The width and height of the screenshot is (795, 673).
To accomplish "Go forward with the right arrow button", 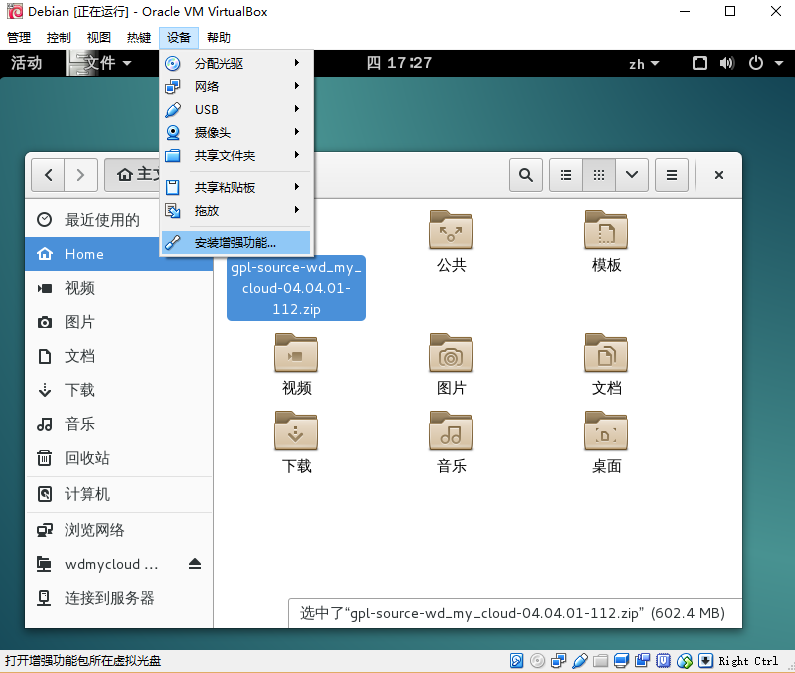I will coord(81,175).
